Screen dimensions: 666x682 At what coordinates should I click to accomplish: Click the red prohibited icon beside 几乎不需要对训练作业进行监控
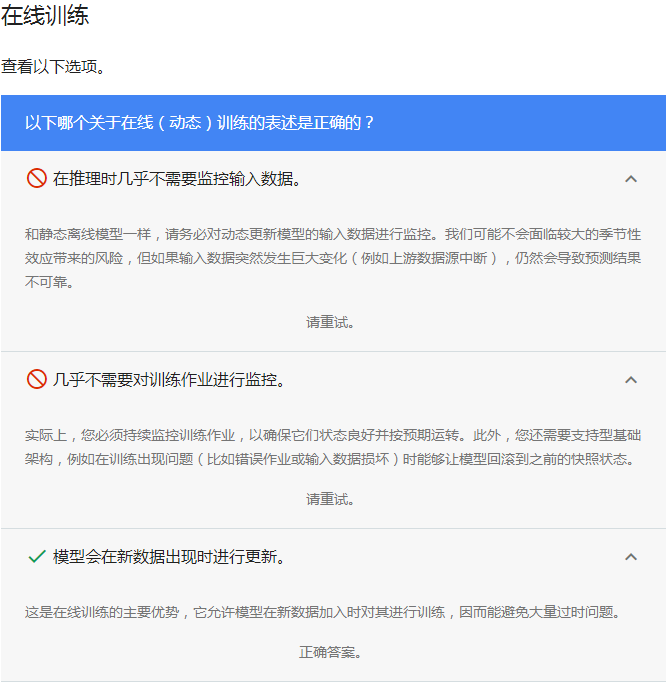[x=37, y=380]
